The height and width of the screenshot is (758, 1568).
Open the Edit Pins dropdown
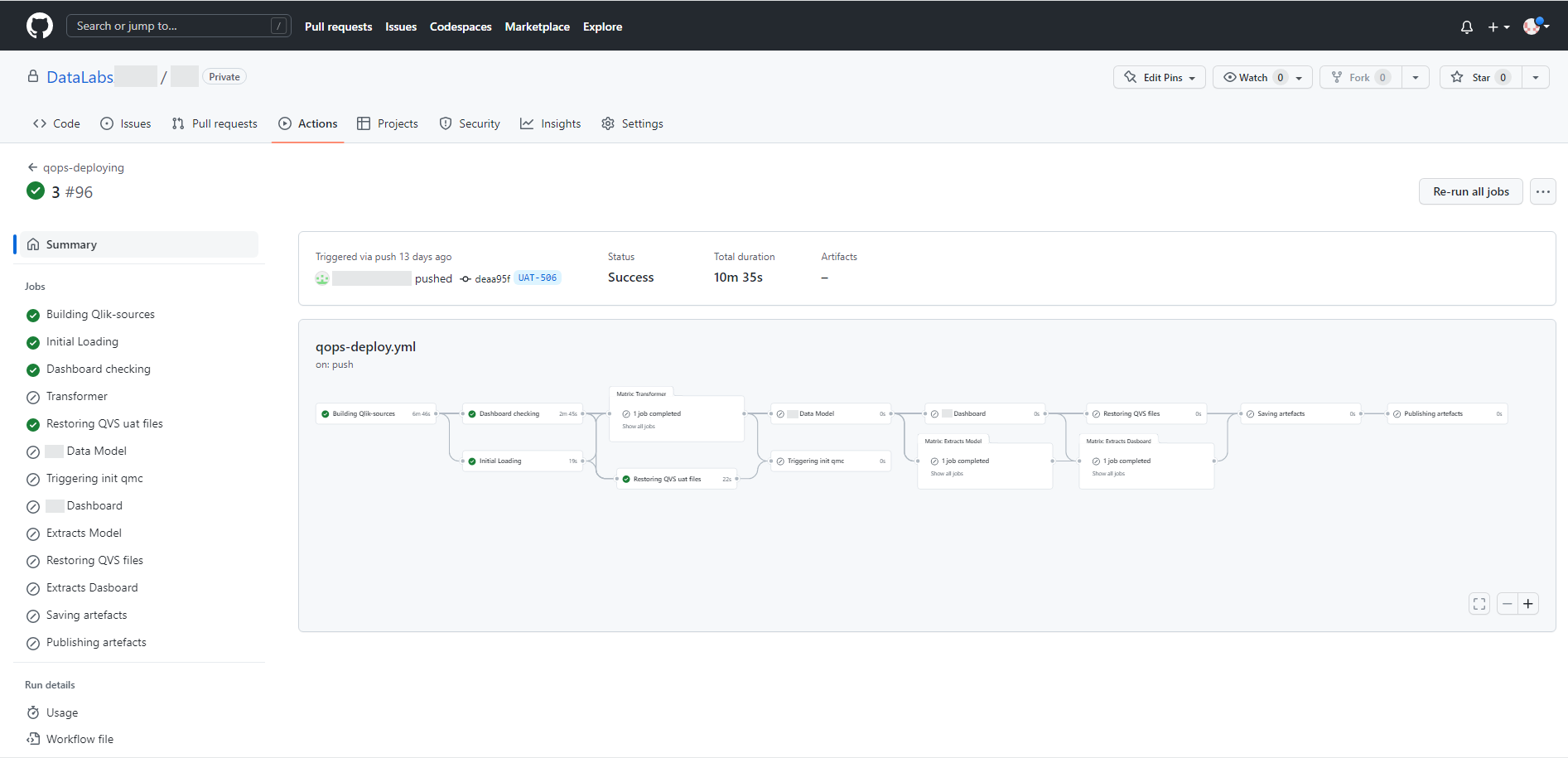coord(1160,77)
